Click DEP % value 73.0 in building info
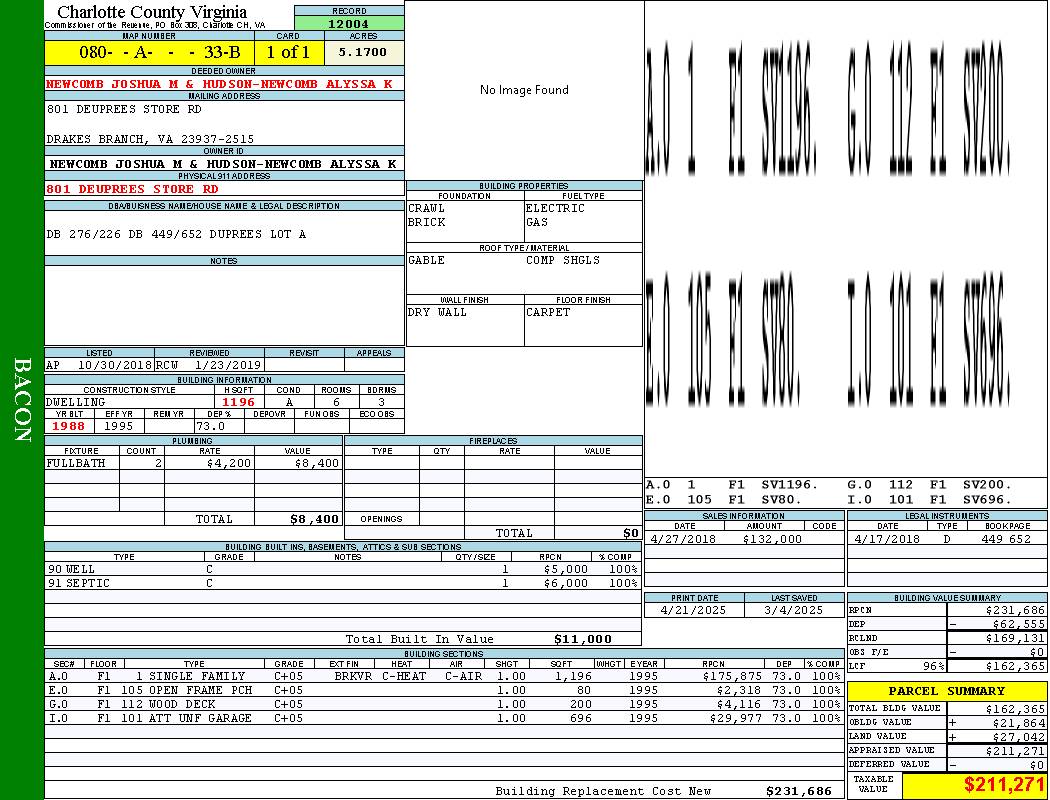This screenshot has height=800, width=1050. 210,426
